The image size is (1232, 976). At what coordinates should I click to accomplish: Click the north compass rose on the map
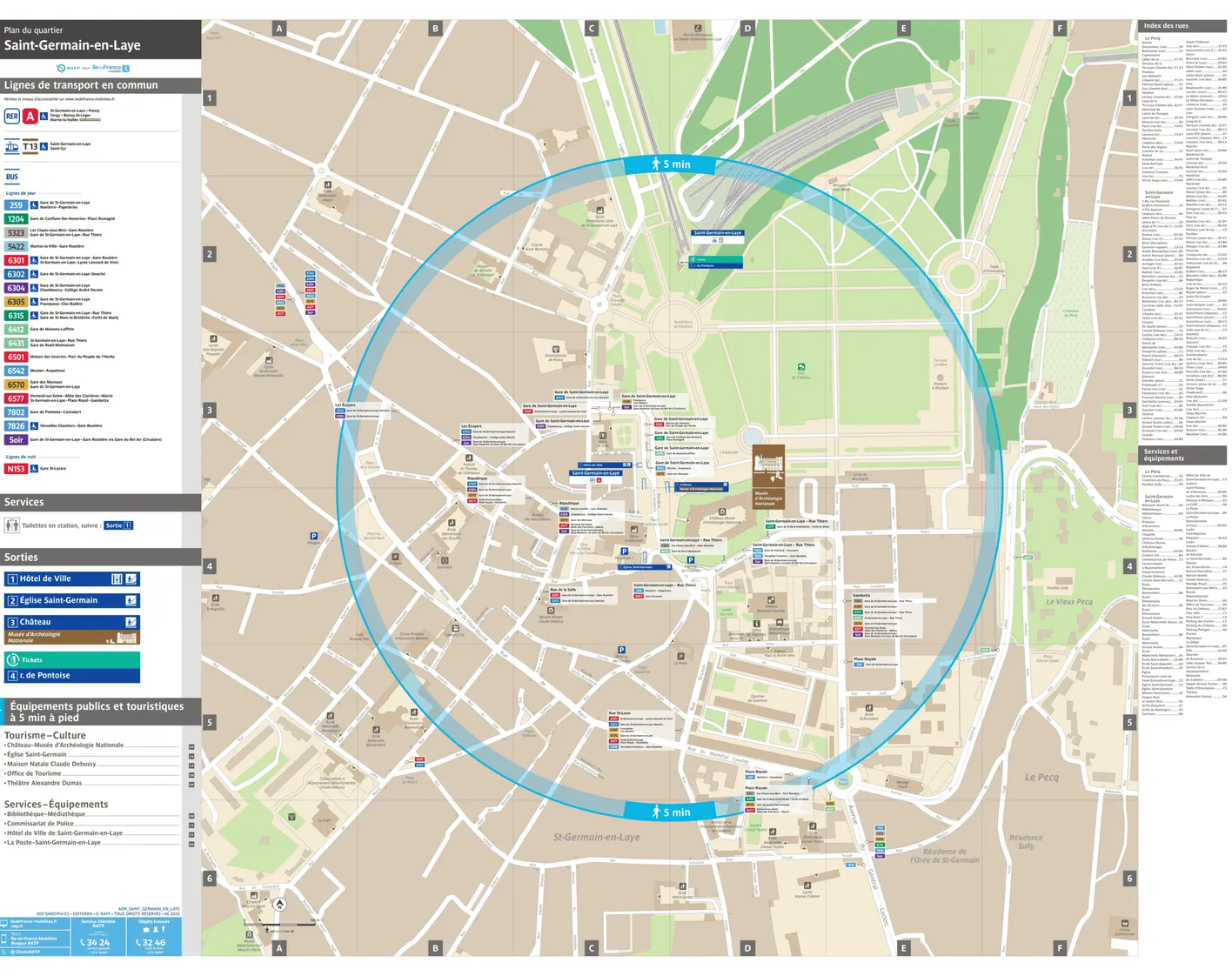pyautogui.click(x=279, y=905)
